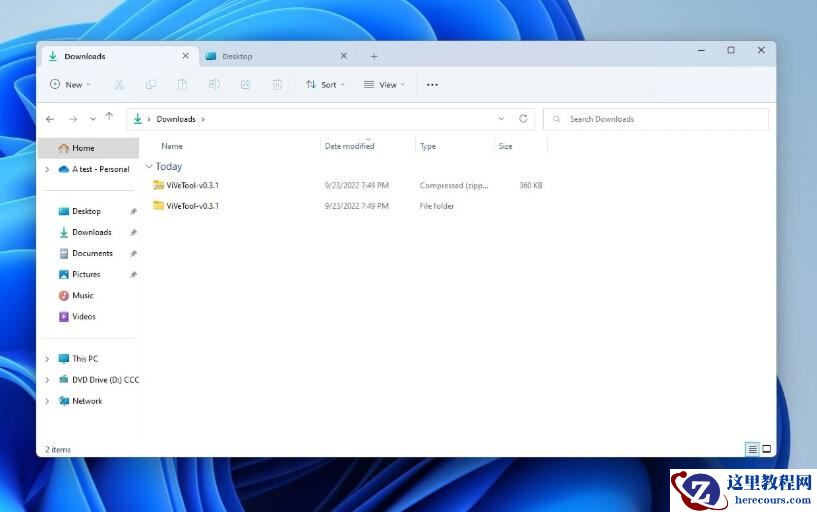Click the ViVeTool zip file icon

point(158,185)
